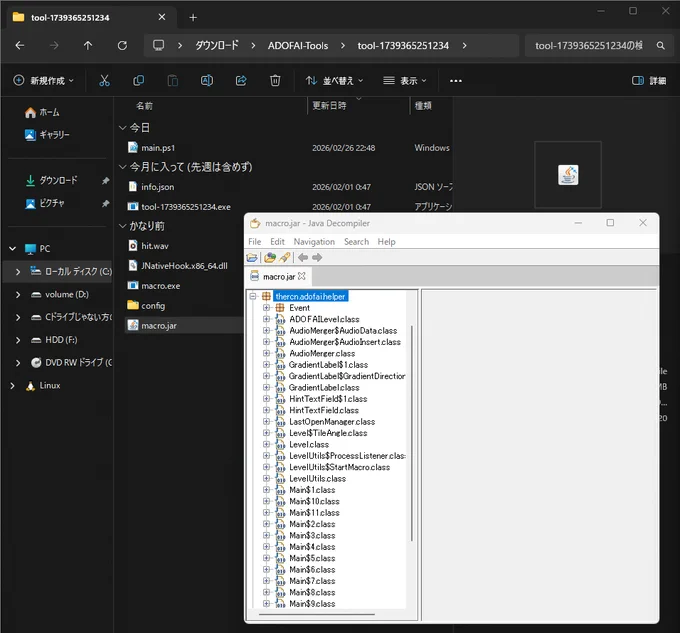
Task: Click the Date modified column header
Action: click(330, 106)
